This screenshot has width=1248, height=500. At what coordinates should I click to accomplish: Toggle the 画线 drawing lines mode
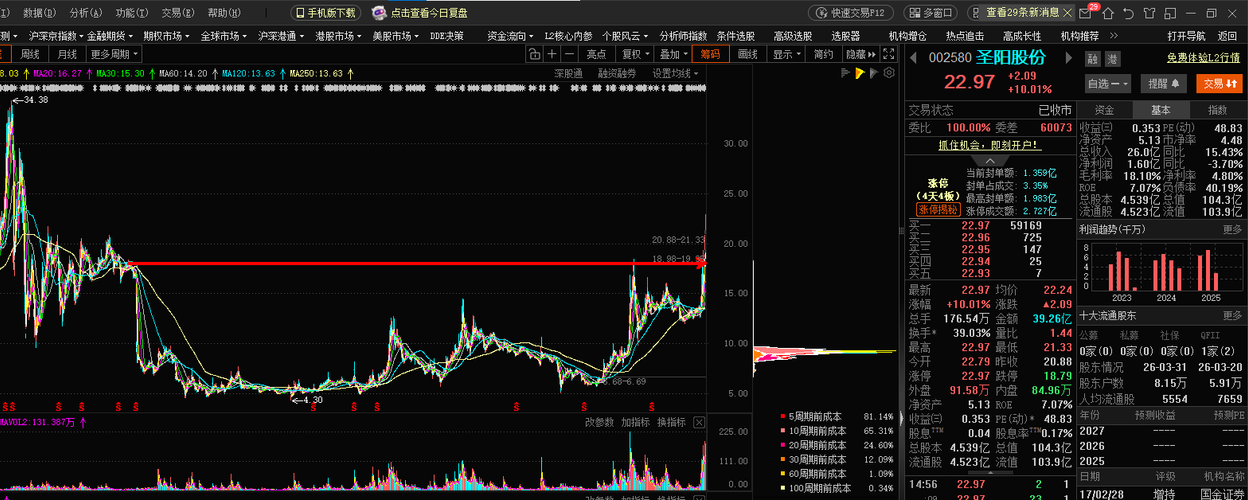coord(747,54)
